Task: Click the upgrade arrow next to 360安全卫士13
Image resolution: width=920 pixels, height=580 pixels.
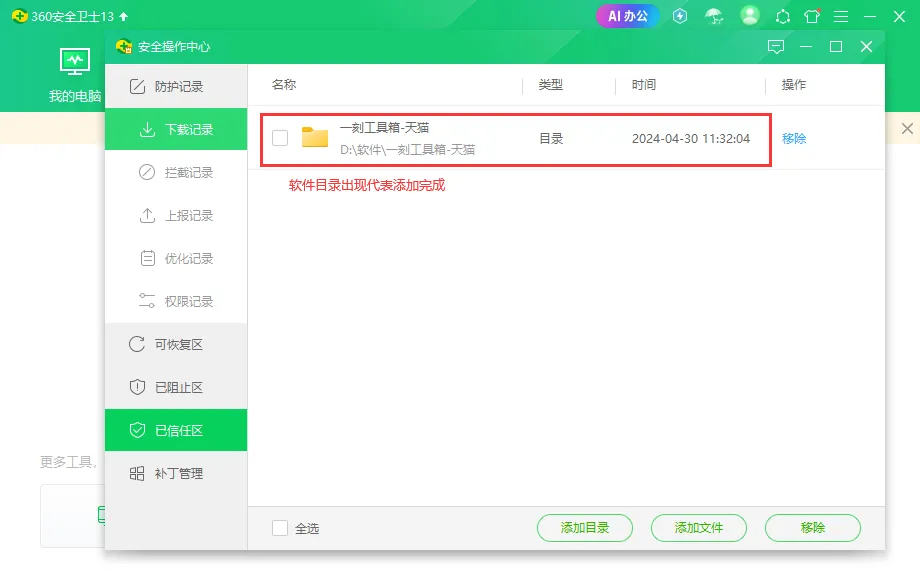Action: [123, 16]
